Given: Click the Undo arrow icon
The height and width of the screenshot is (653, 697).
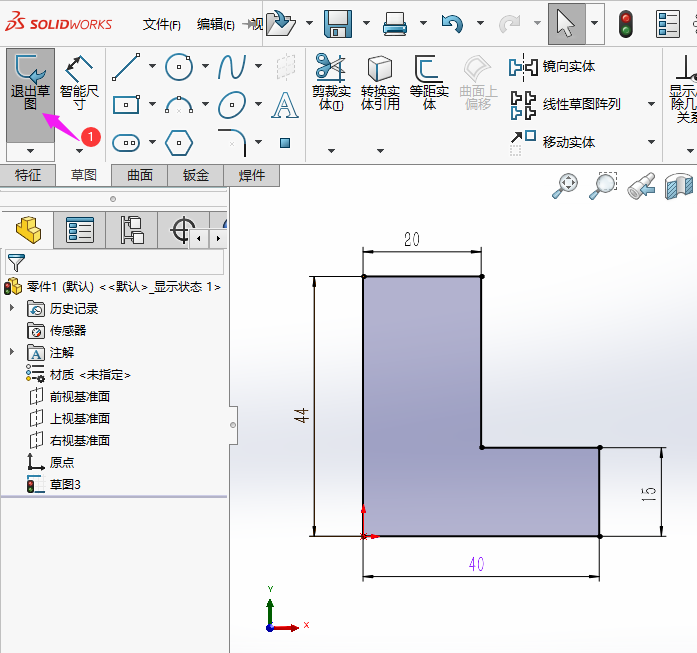Looking at the screenshot, I should click(x=452, y=23).
